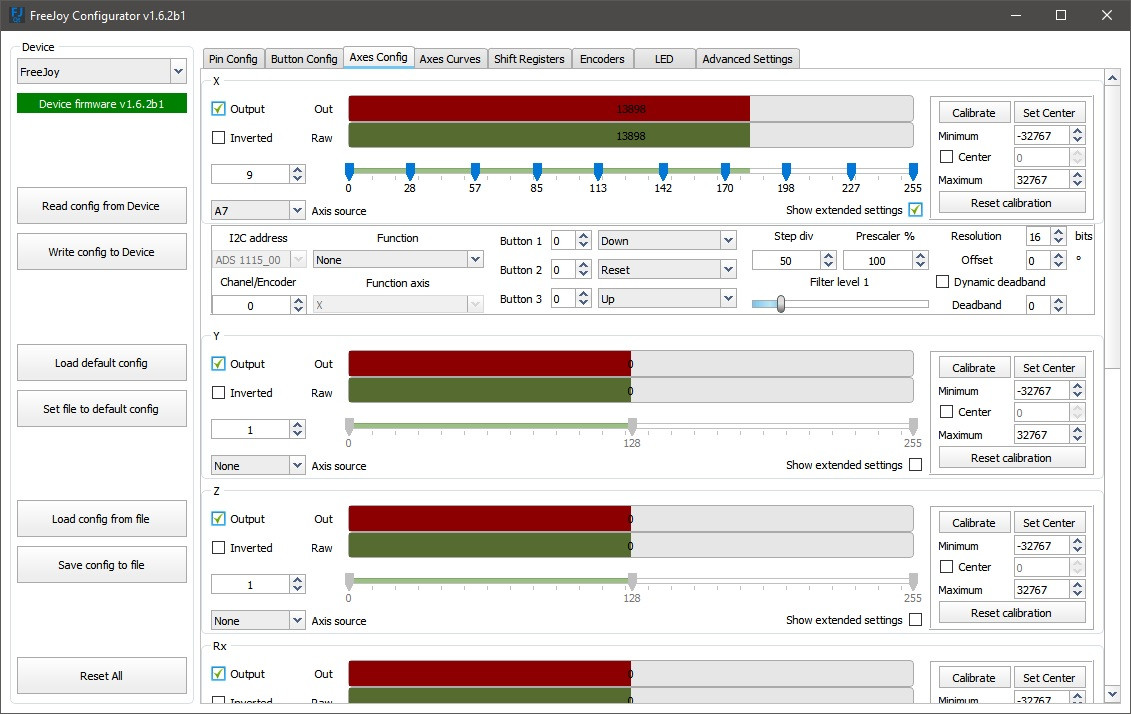Image resolution: width=1131 pixels, height=714 pixels.
Task: Uncheck Show extended settings for X axis
Action: [915, 210]
